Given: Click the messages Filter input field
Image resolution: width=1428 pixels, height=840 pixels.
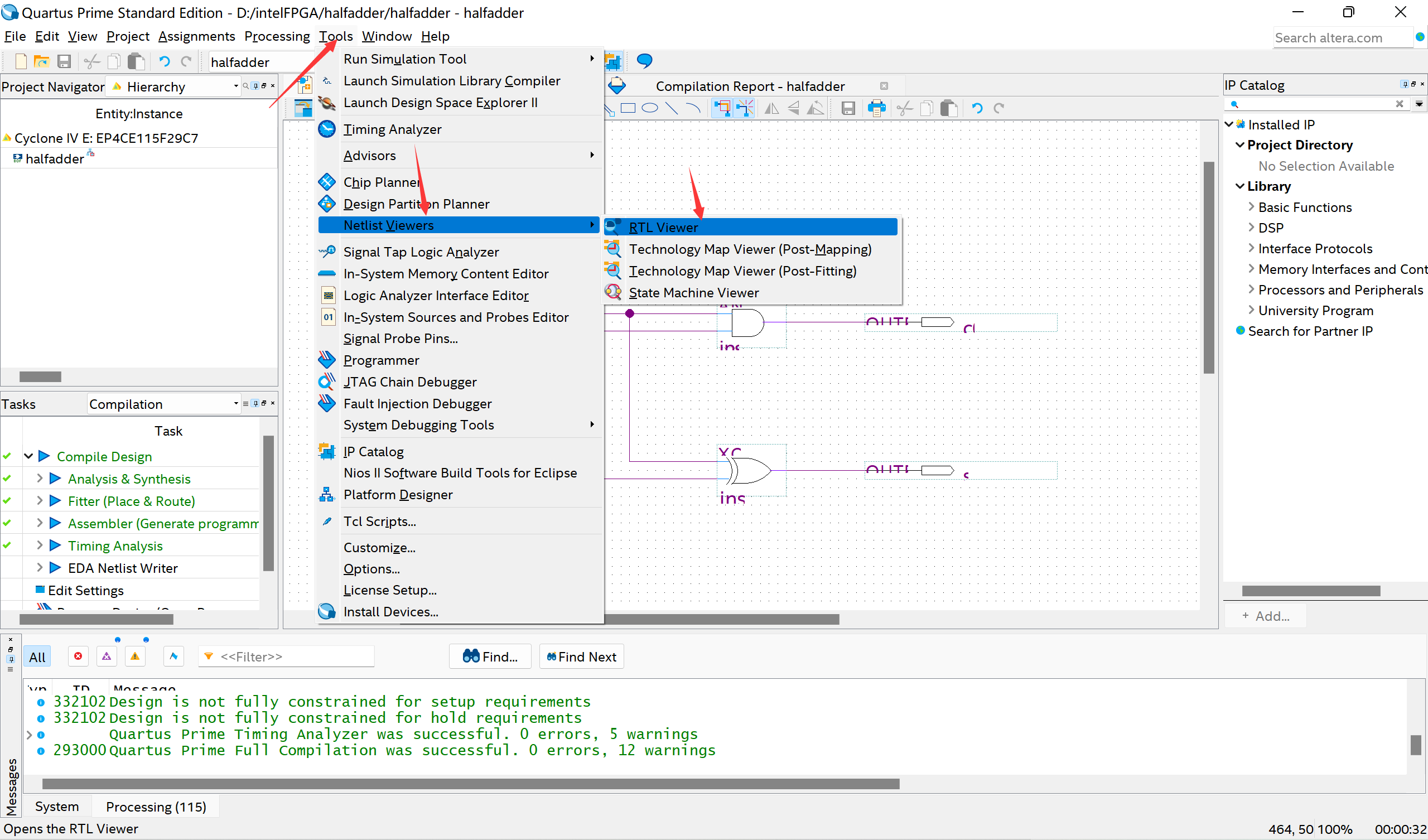Looking at the screenshot, I should pyautogui.click(x=286, y=656).
